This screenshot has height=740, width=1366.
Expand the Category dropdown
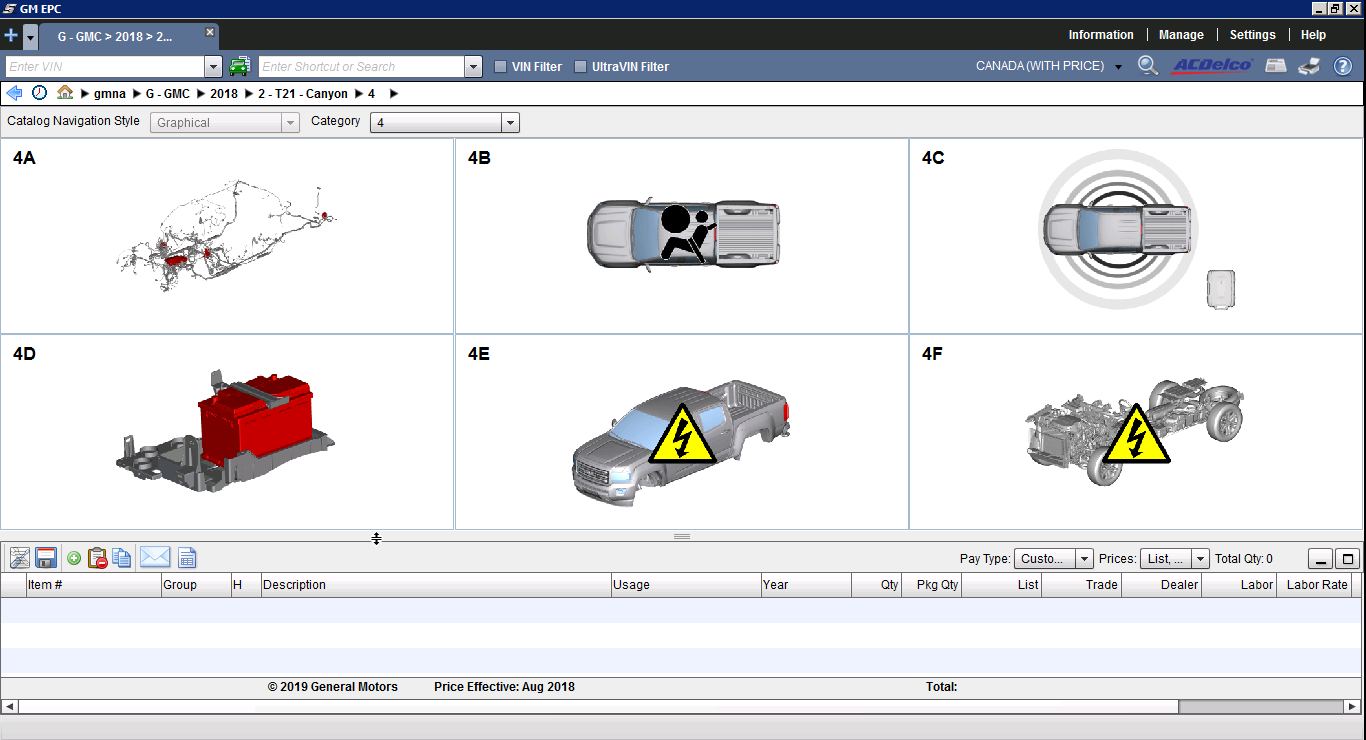(510, 123)
